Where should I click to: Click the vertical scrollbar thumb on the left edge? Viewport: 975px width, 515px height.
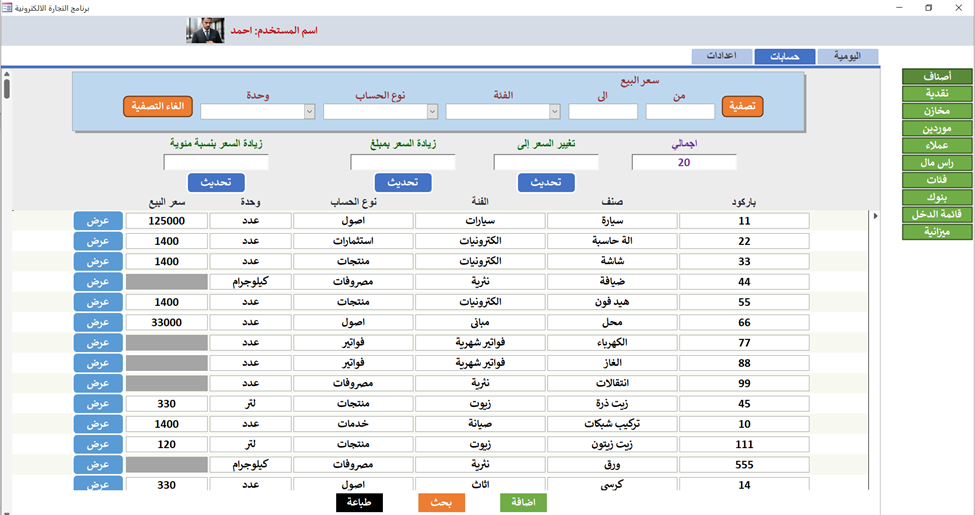7,86
